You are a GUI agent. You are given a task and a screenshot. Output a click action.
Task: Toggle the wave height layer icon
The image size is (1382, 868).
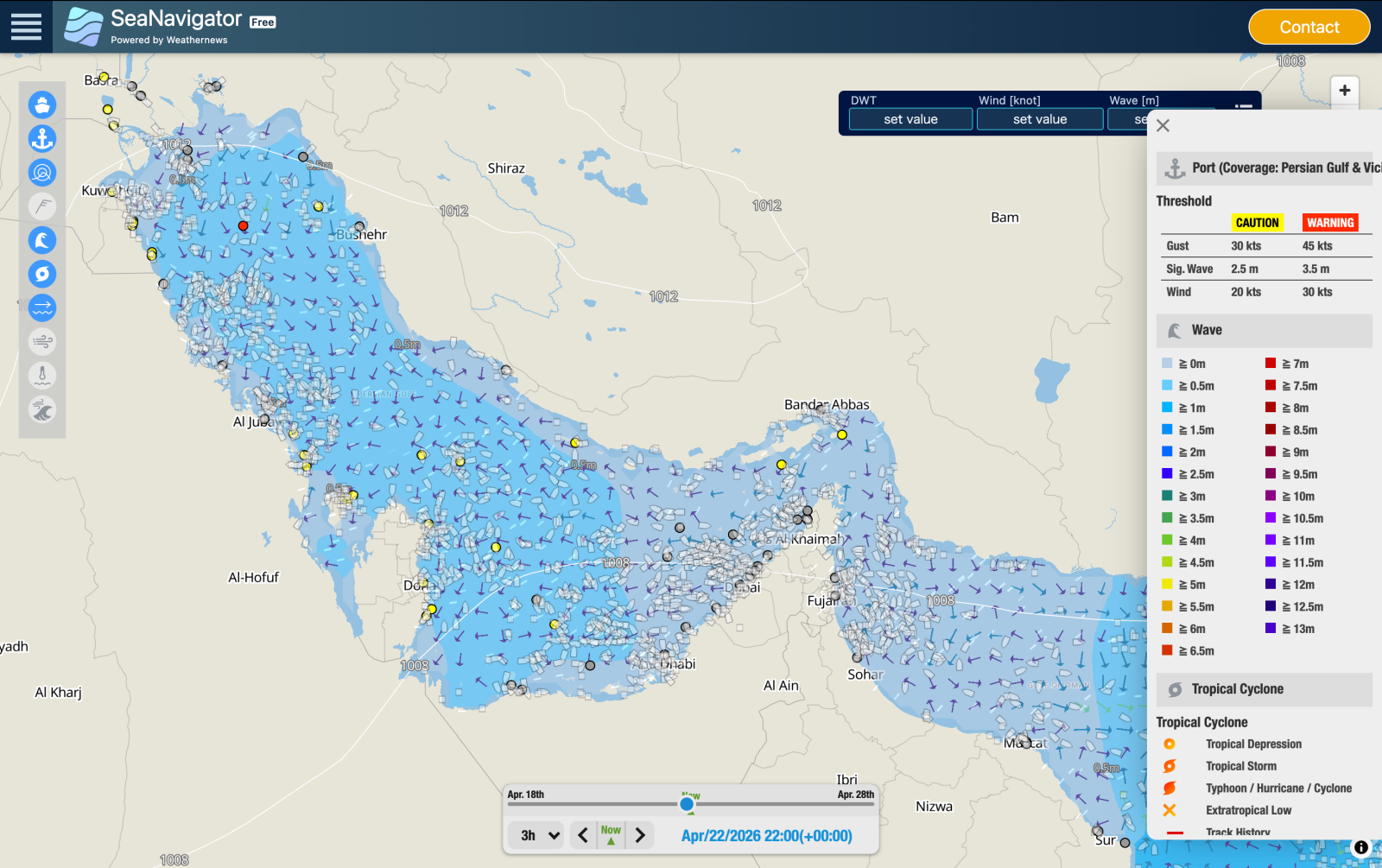[42, 240]
